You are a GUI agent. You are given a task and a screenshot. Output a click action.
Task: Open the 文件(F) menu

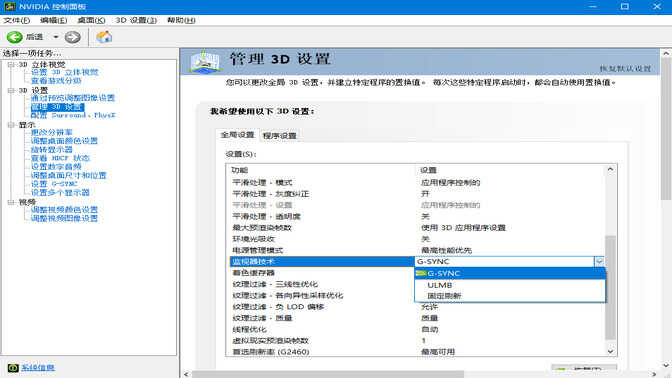[16, 20]
